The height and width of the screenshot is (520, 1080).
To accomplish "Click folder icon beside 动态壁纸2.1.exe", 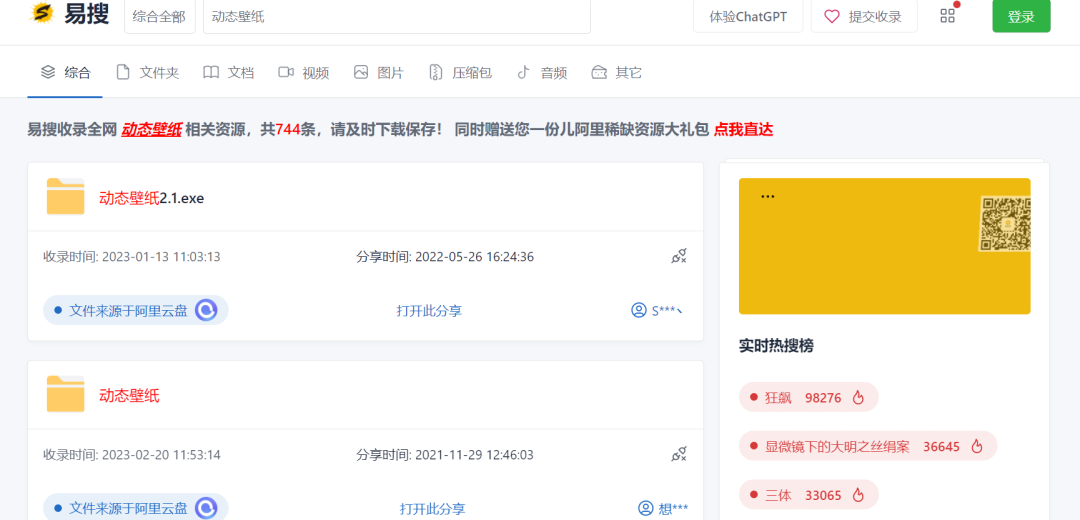I will point(65,196).
